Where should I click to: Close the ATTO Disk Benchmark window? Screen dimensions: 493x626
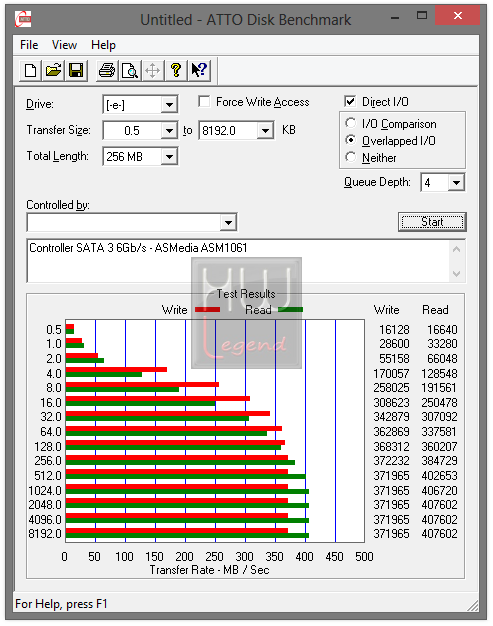pyautogui.click(x=458, y=16)
